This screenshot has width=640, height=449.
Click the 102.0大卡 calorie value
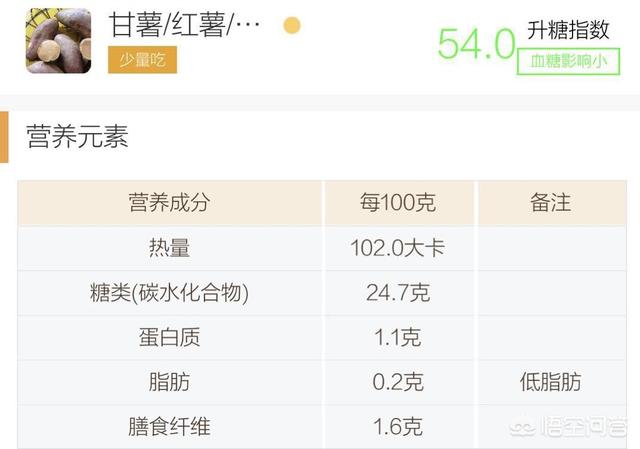click(x=398, y=248)
